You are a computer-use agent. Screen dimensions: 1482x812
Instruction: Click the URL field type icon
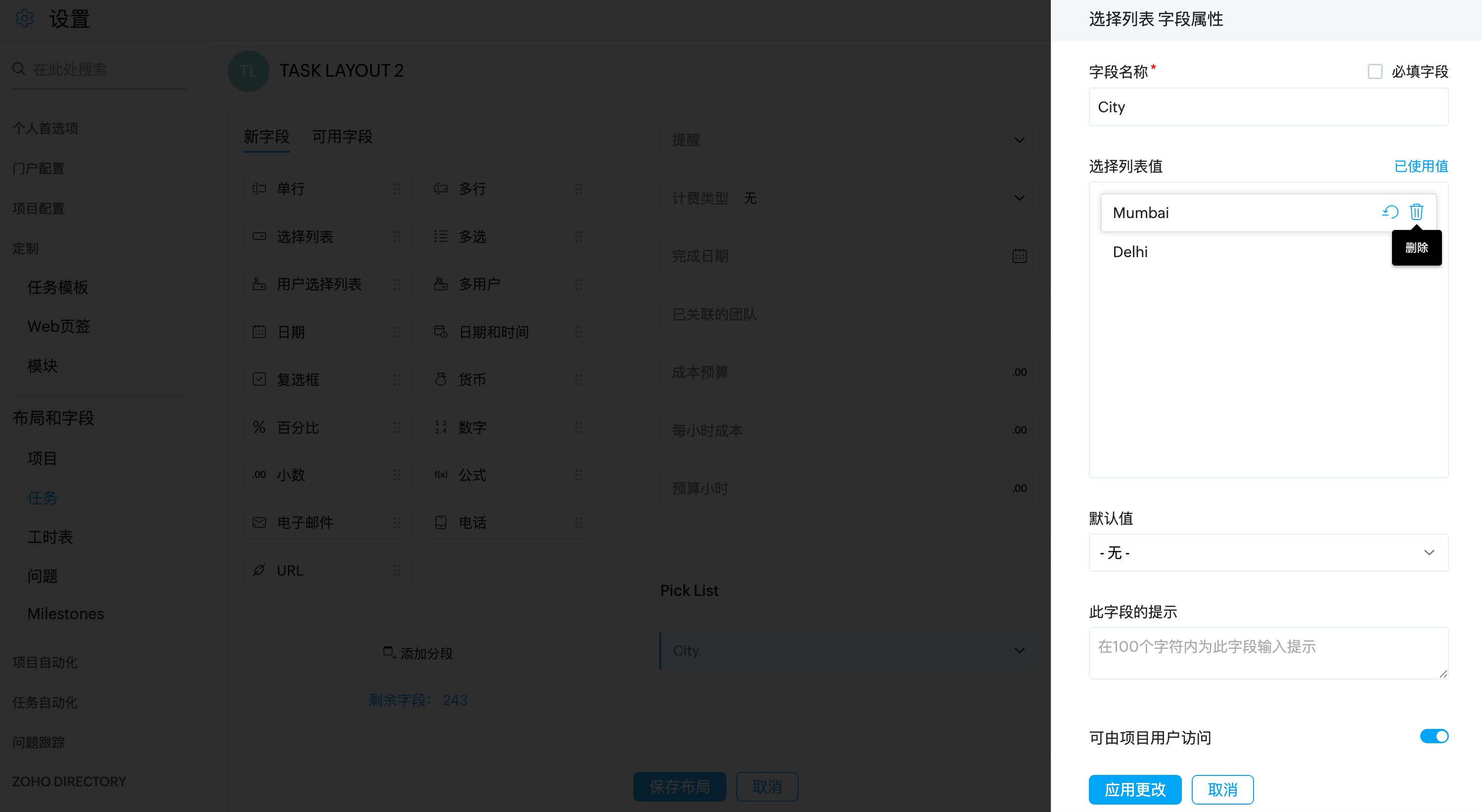(x=259, y=570)
